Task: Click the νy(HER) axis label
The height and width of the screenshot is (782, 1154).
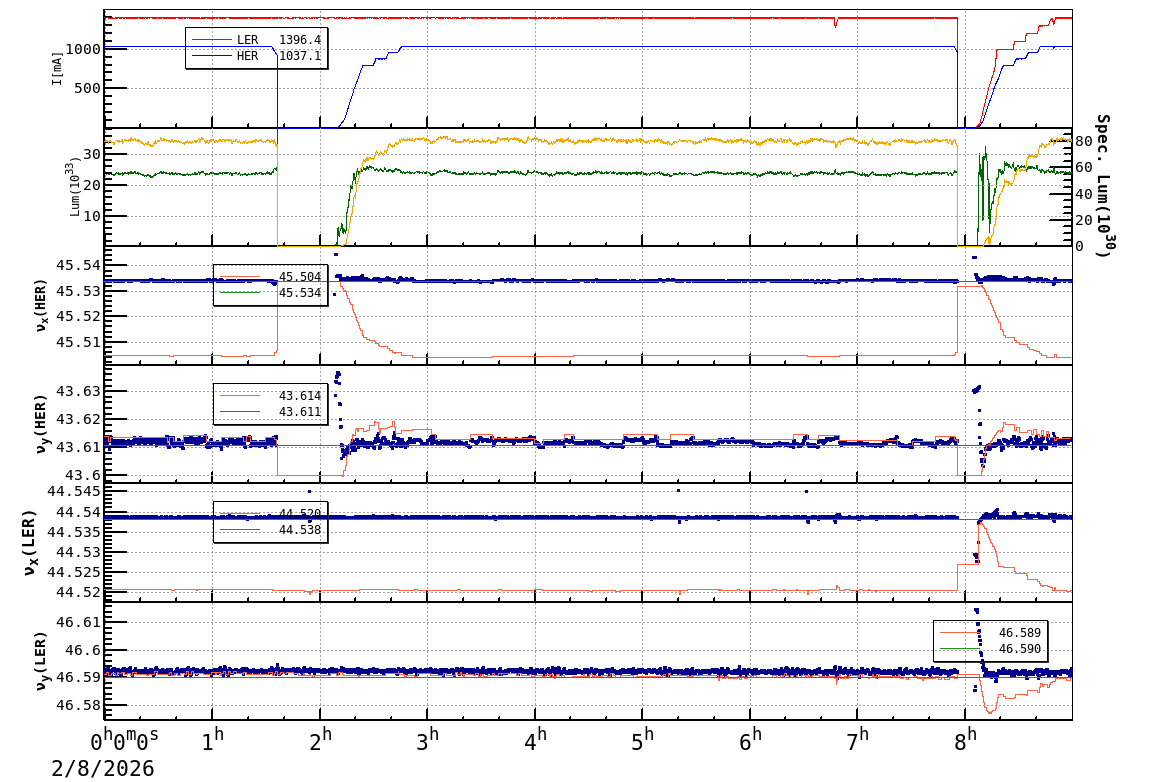Action: point(40,424)
